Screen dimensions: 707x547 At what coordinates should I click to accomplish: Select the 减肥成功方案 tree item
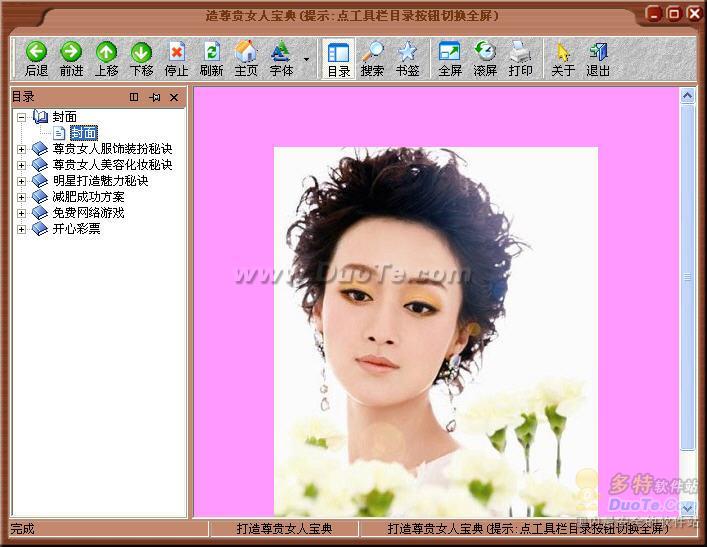point(89,197)
